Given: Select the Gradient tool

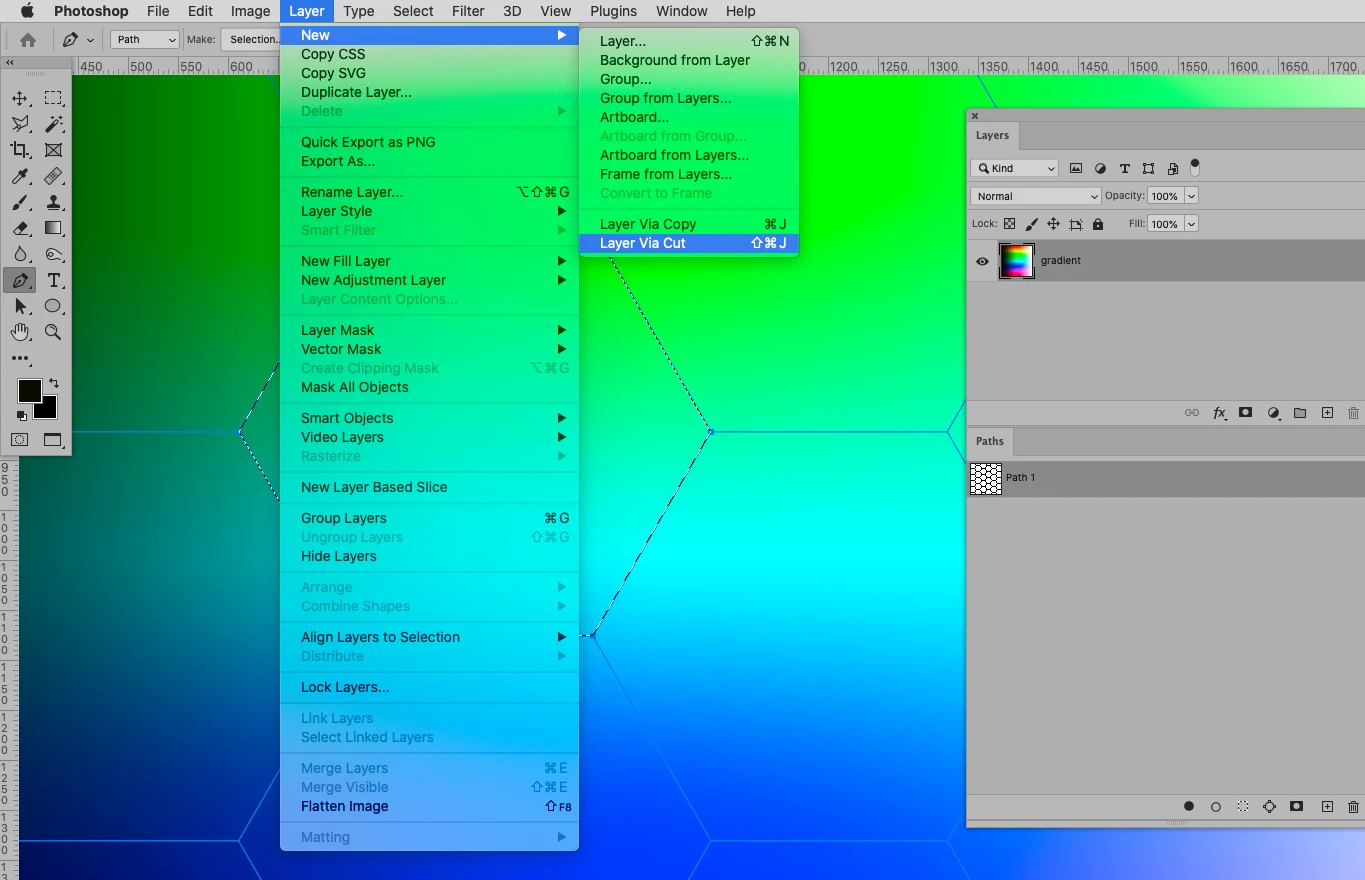Looking at the screenshot, I should (x=53, y=228).
